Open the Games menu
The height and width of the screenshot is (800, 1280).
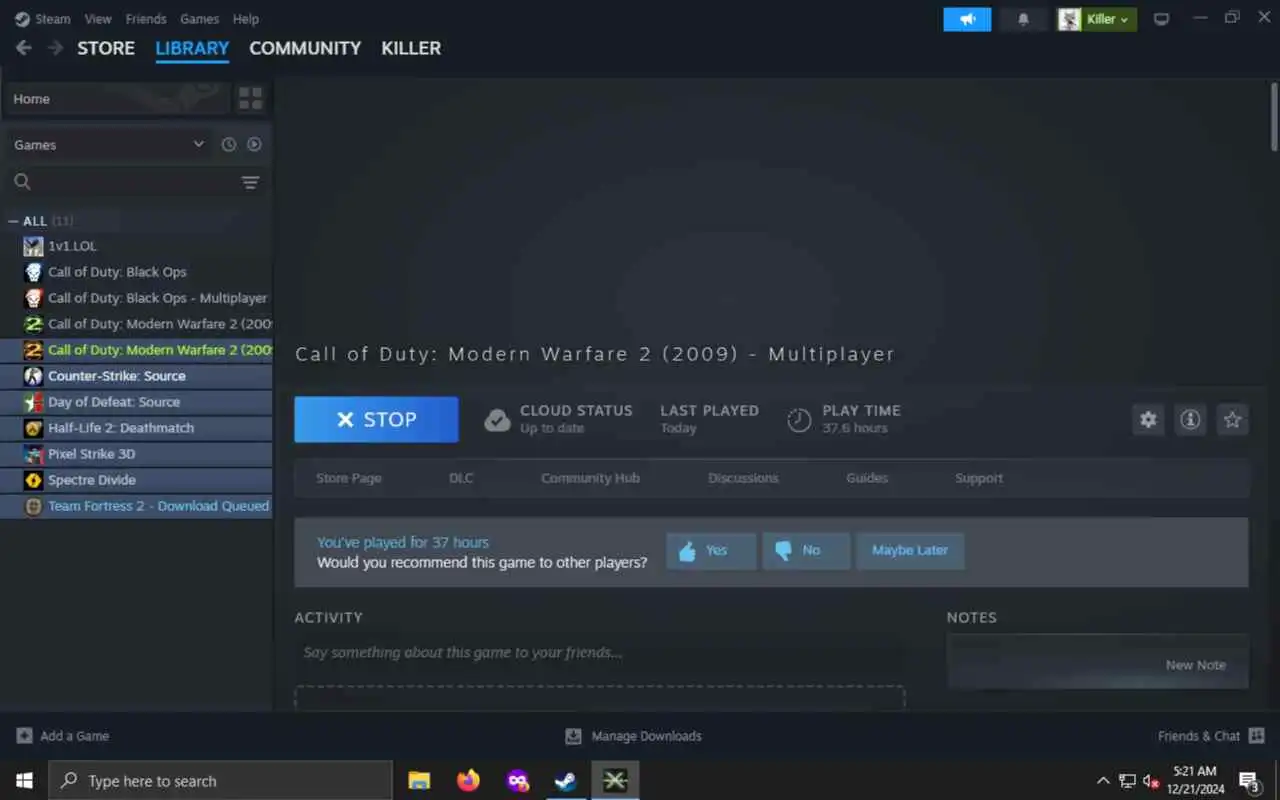(x=199, y=19)
